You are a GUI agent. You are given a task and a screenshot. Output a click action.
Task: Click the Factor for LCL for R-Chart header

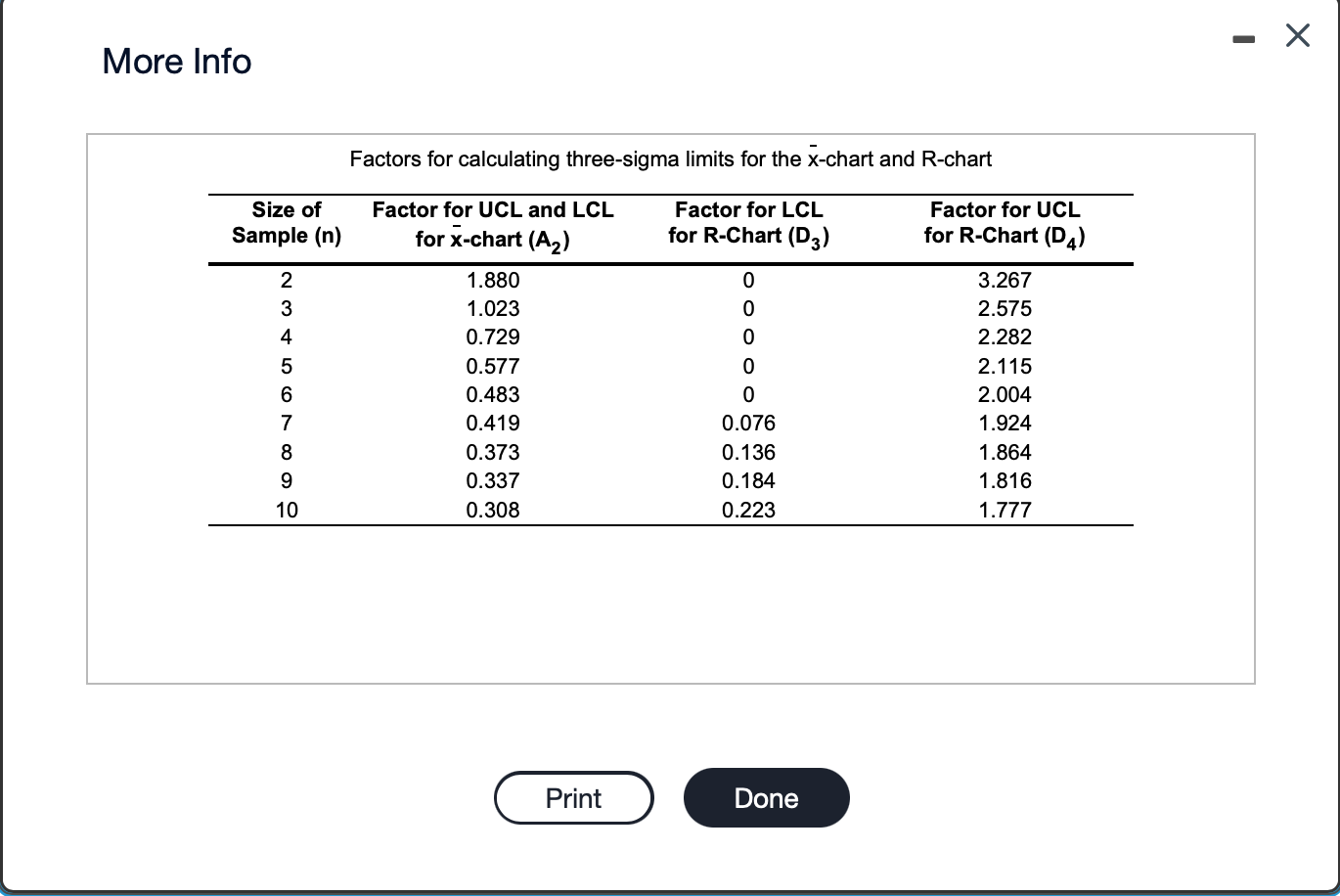pyautogui.click(x=748, y=222)
